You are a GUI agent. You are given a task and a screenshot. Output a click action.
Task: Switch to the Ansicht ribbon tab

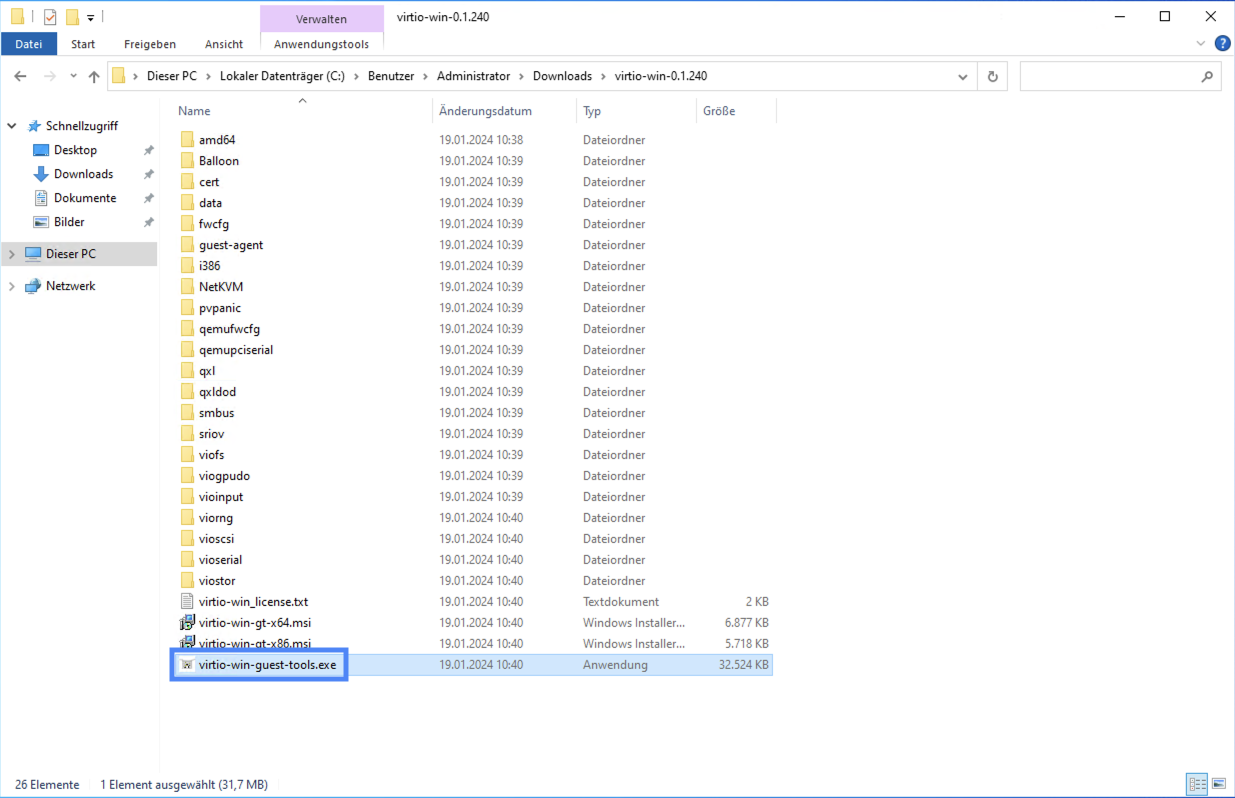pyautogui.click(x=224, y=44)
